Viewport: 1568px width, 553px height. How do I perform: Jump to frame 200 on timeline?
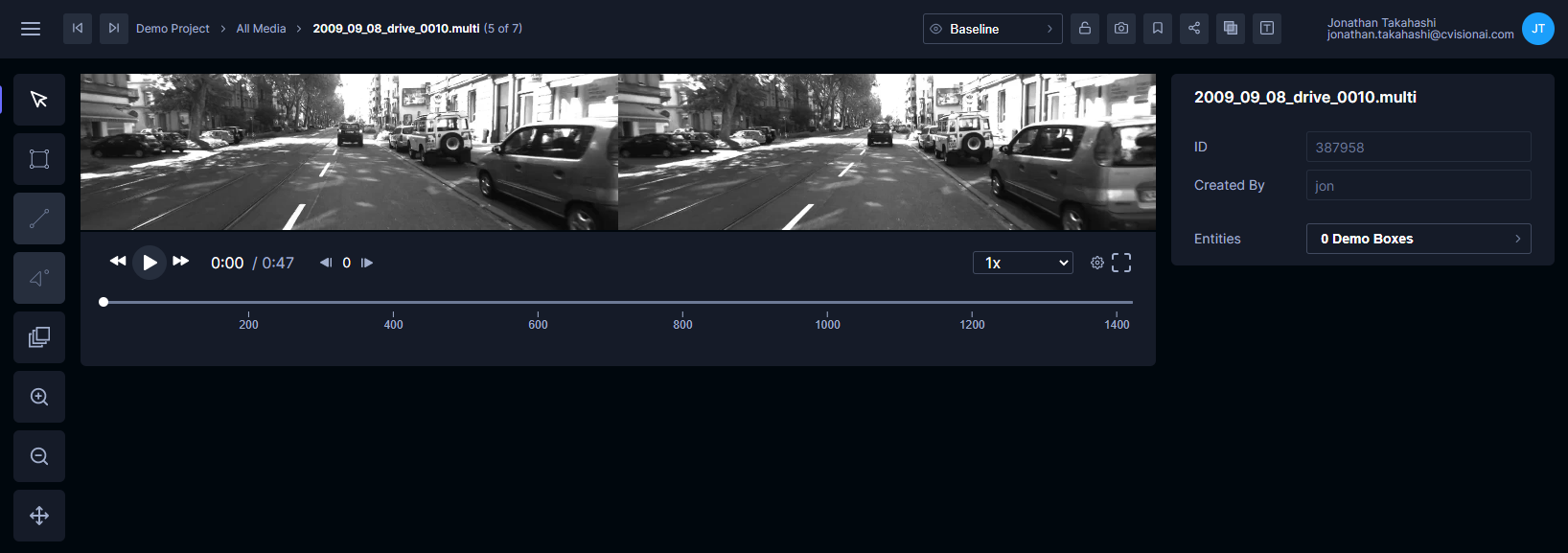pyautogui.click(x=248, y=324)
